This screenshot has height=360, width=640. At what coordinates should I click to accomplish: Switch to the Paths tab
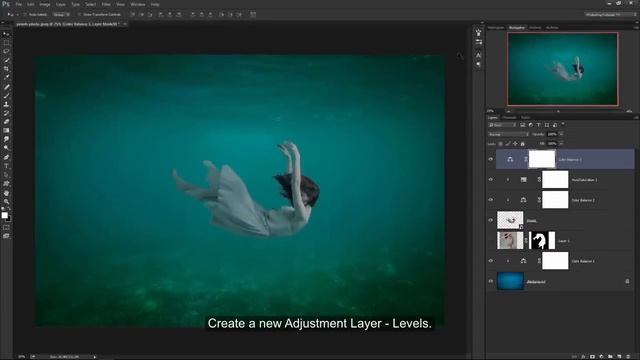coord(526,118)
